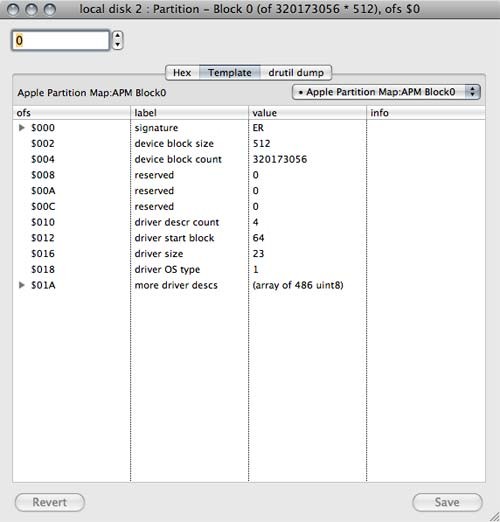Click the $002 offset cell
This screenshot has width=500, height=522.
click(43, 144)
